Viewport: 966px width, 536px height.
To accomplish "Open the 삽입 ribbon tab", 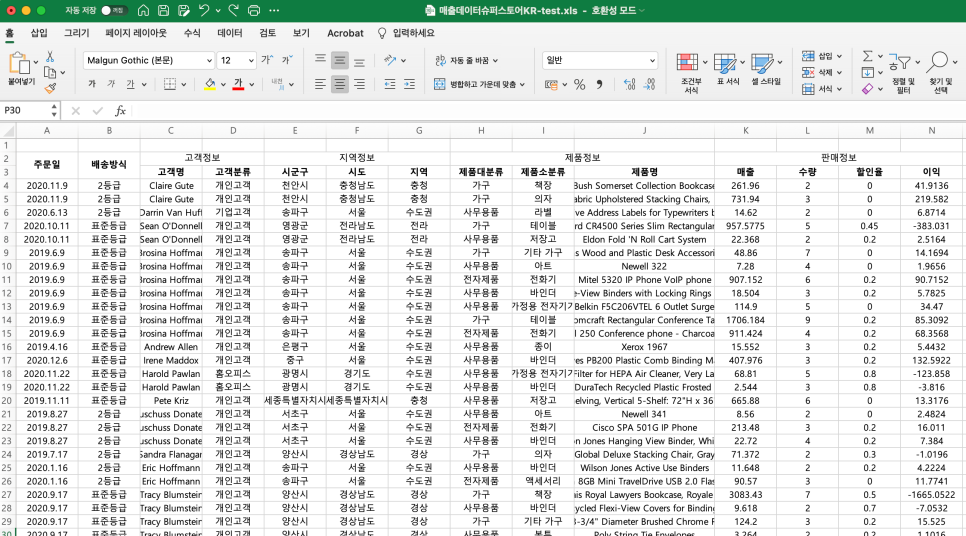I will coord(39,33).
